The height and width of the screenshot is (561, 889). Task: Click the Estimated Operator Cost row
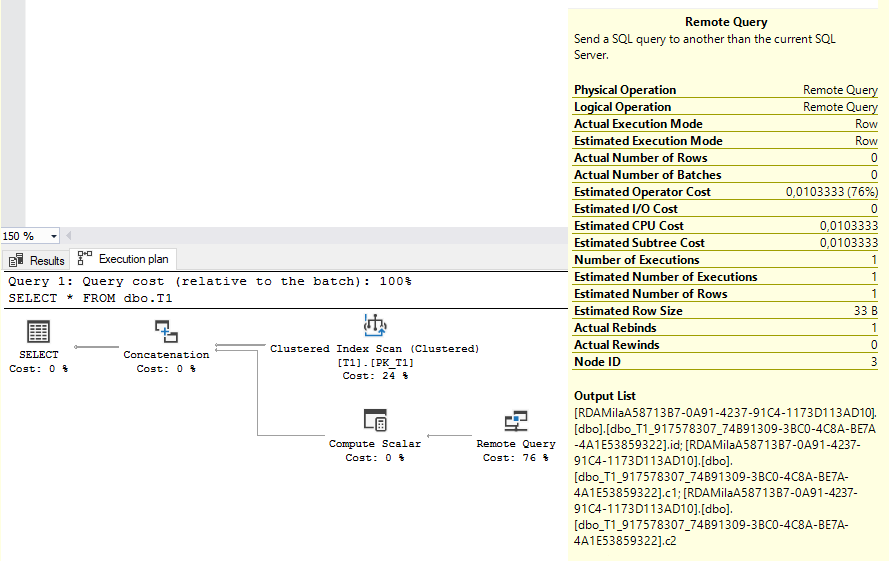tap(725, 192)
